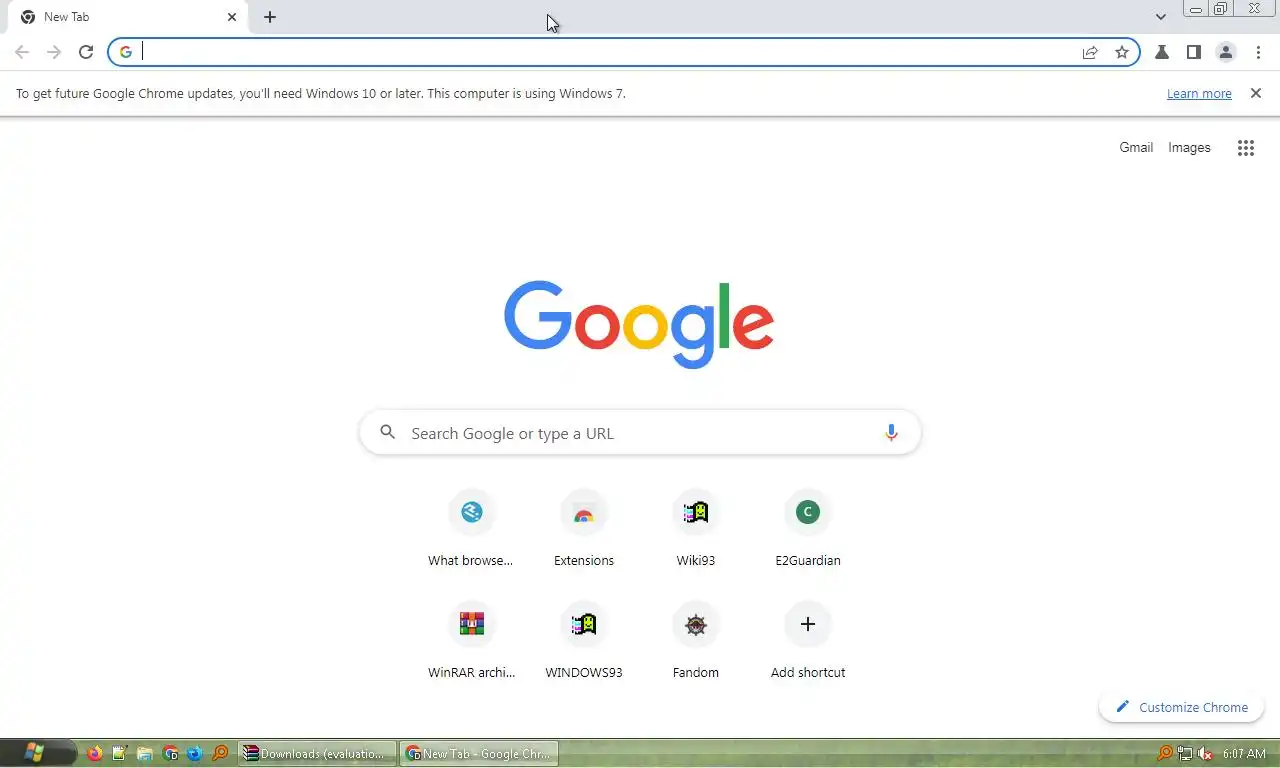Image resolution: width=1280 pixels, height=768 pixels.
Task: Click the Customize Chrome button
Action: pos(1181,707)
